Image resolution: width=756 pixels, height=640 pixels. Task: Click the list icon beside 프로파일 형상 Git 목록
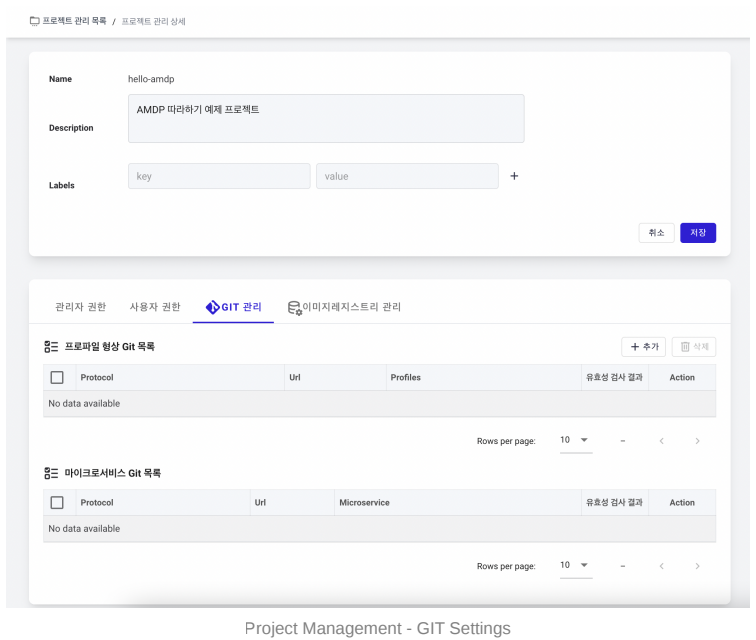point(51,346)
